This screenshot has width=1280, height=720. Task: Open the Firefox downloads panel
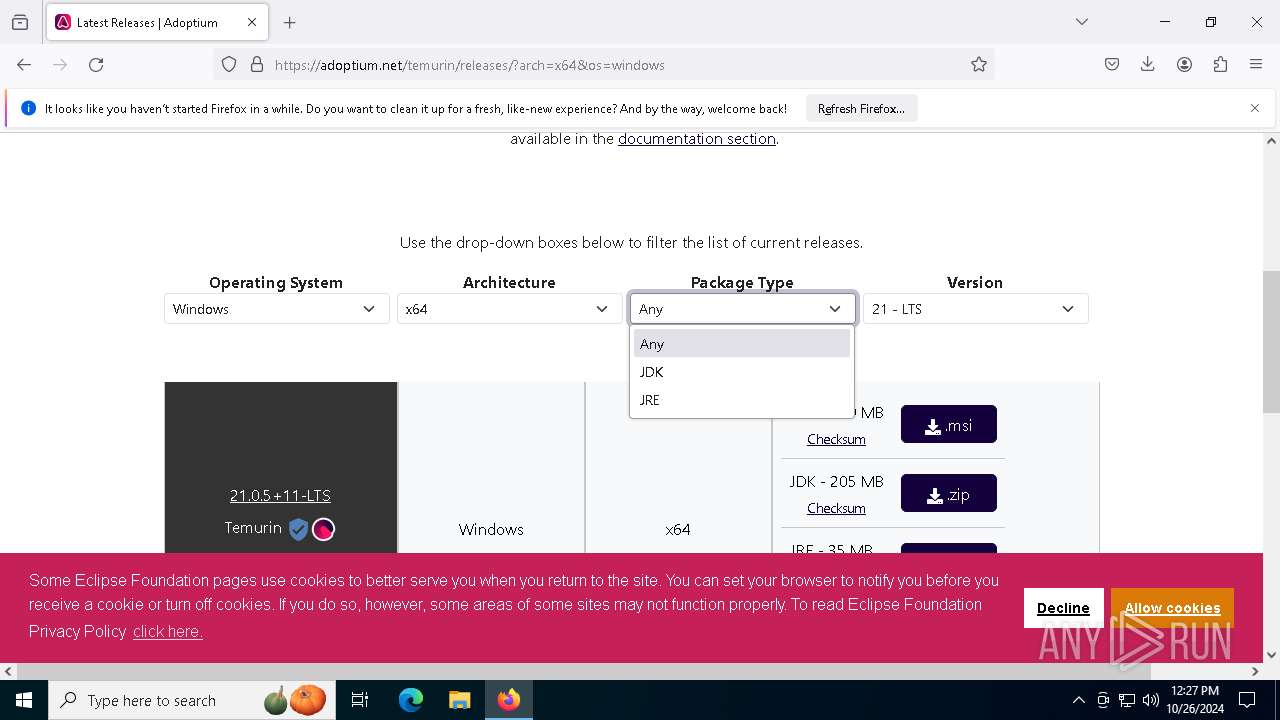coord(1148,65)
